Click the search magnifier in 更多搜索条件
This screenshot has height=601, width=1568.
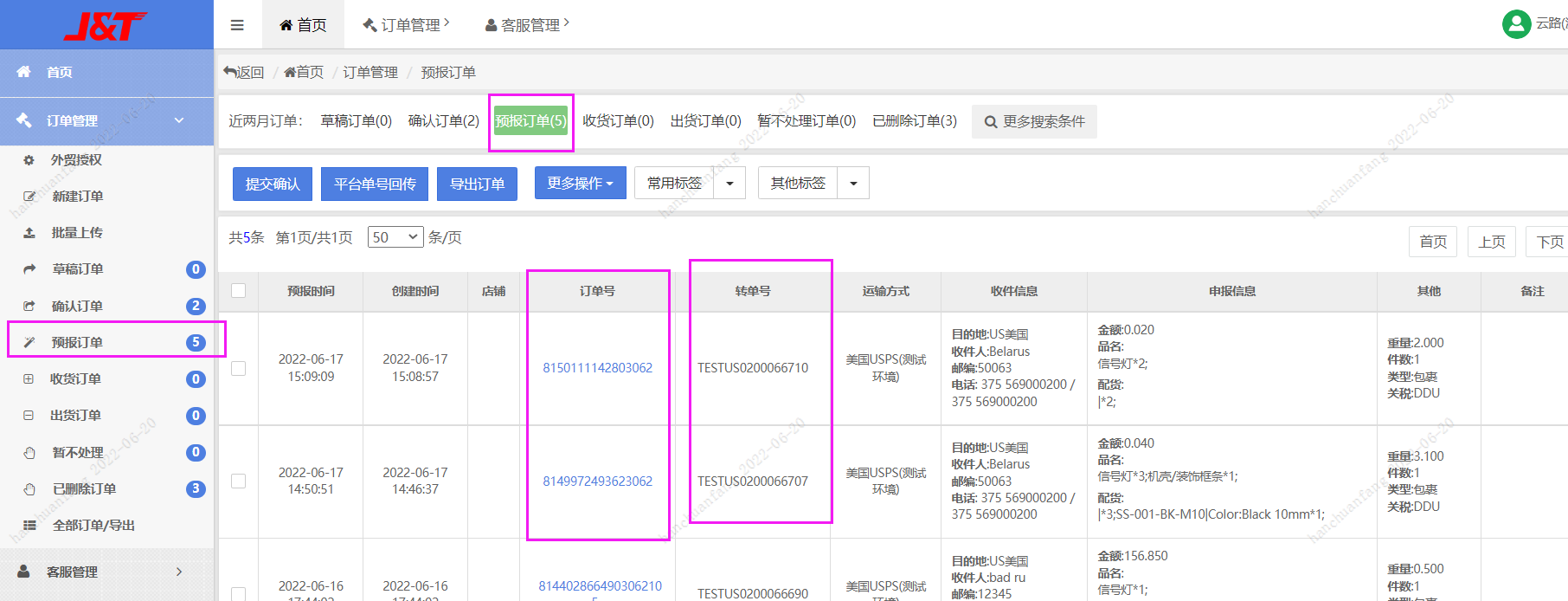pyautogui.click(x=991, y=122)
